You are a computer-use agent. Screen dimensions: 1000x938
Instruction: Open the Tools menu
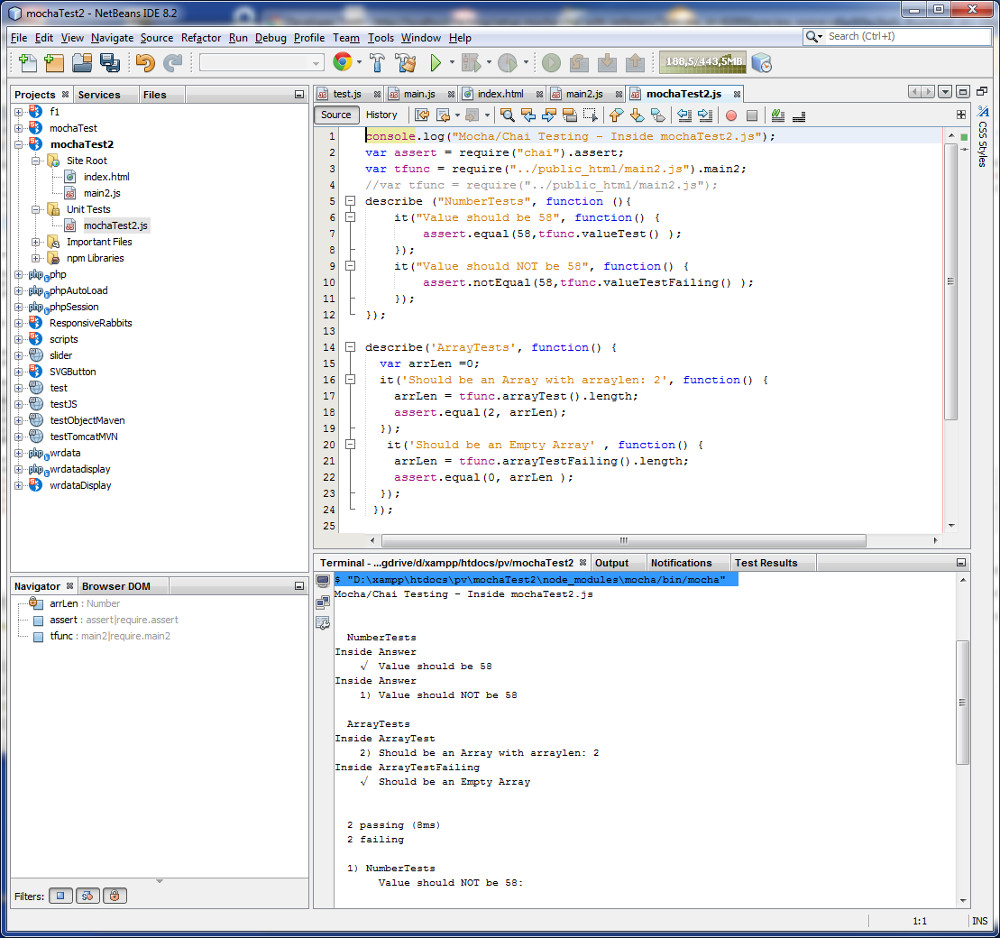[x=381, y=38]
